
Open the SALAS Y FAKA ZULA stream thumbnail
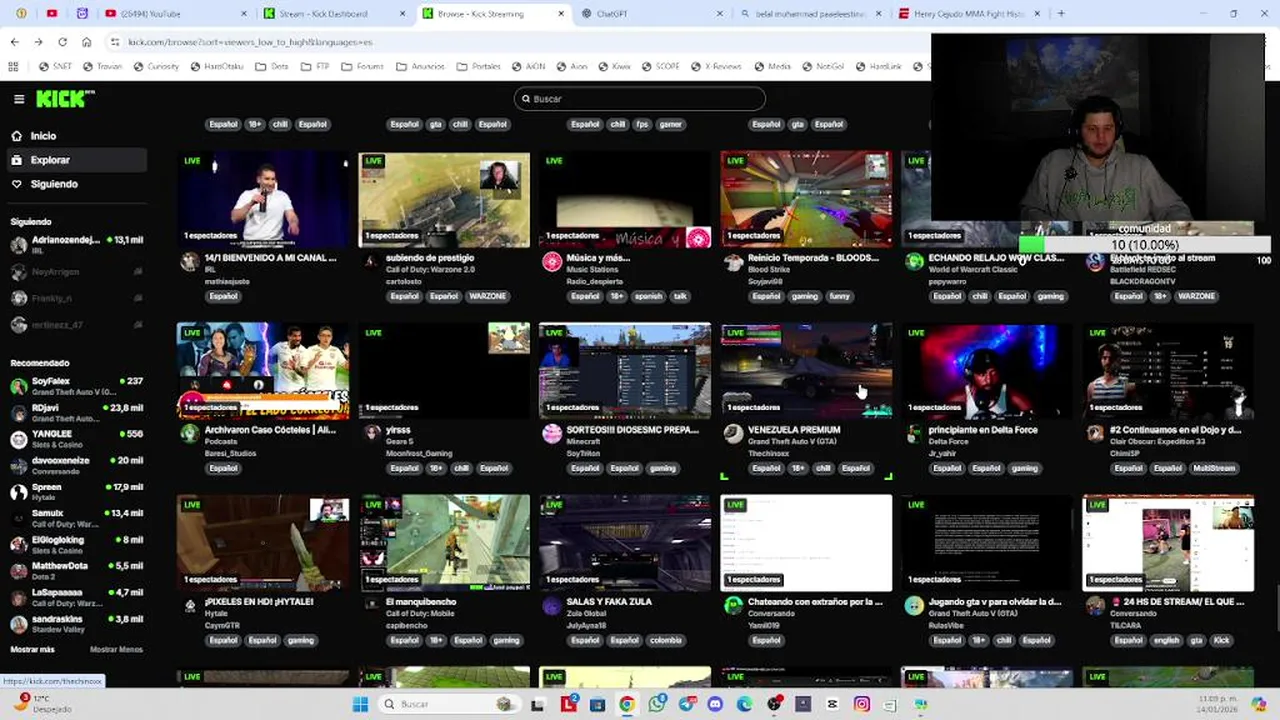coord(625,543)
